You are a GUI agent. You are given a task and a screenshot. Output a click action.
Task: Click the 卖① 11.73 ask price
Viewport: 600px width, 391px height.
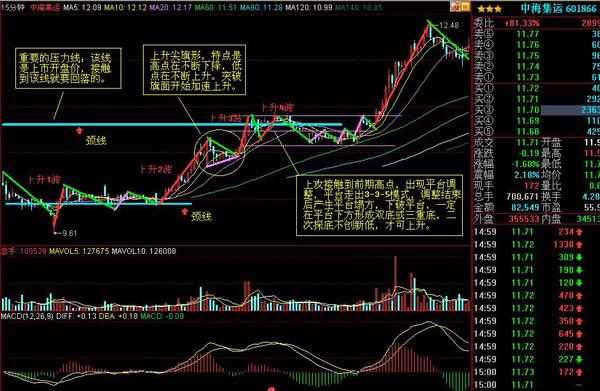pyautogui.click(x=528, y=77)
